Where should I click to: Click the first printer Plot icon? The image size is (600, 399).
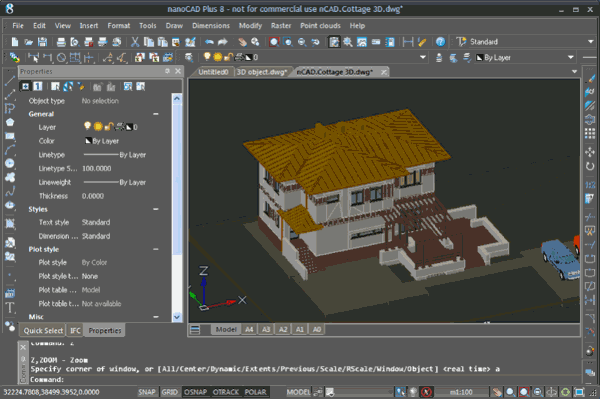coord(61,42)
